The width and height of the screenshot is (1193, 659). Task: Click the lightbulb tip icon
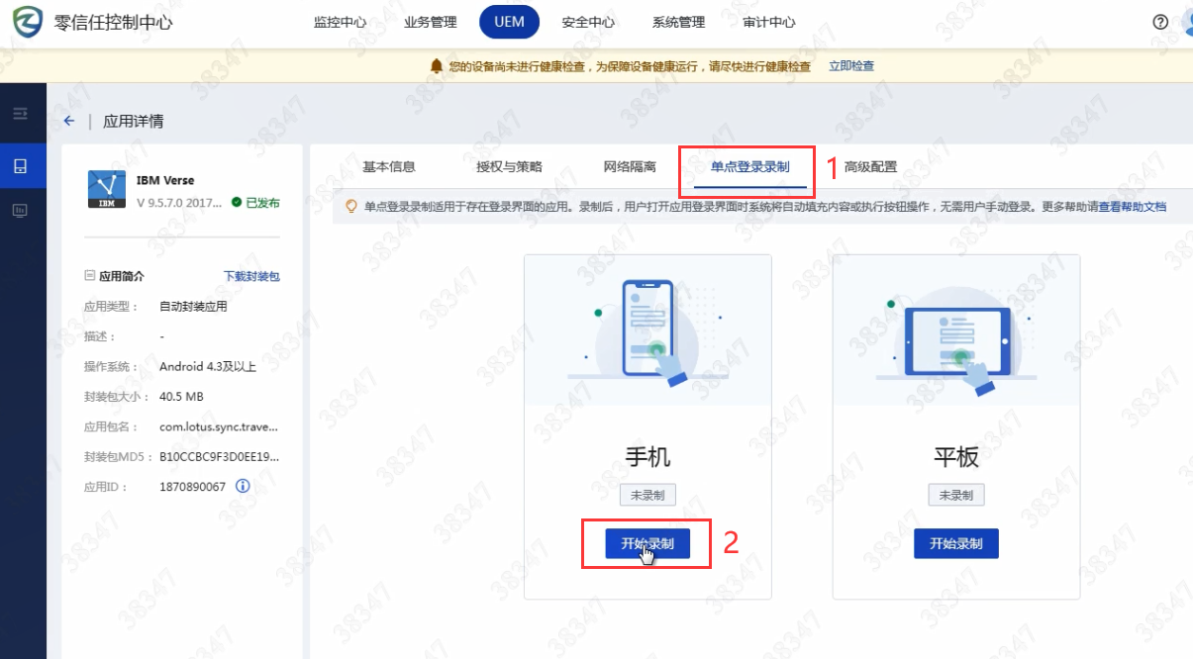click(x=351, y=206)
